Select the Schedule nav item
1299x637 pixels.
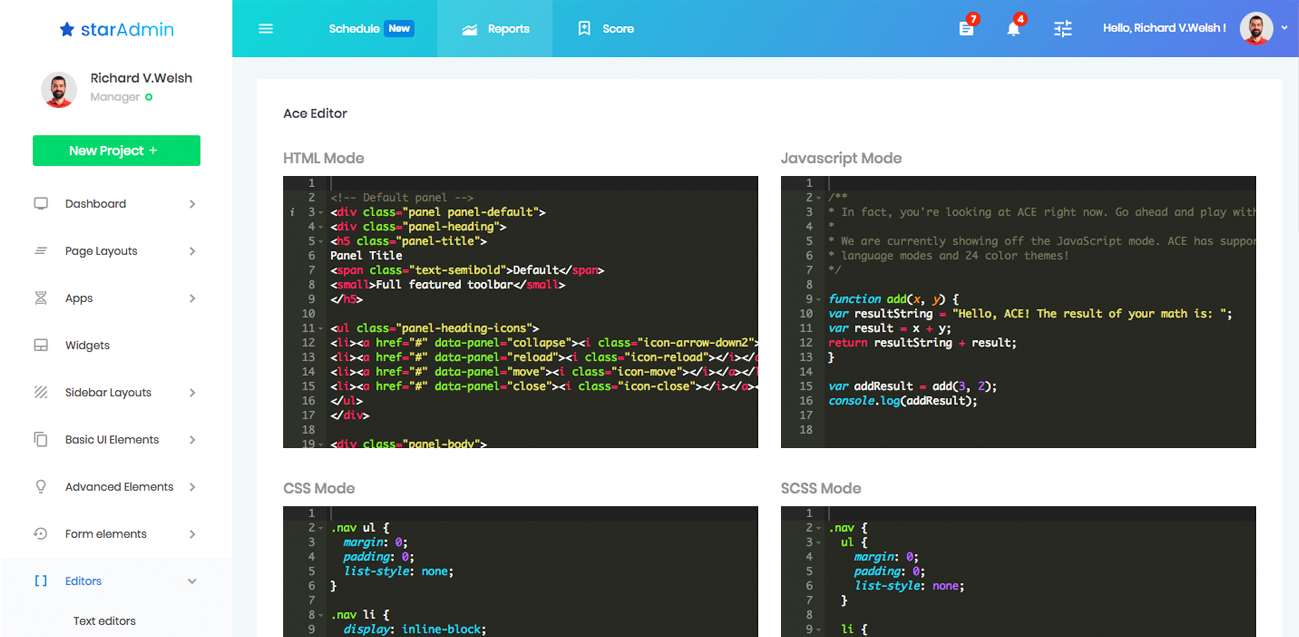point(354,29)
